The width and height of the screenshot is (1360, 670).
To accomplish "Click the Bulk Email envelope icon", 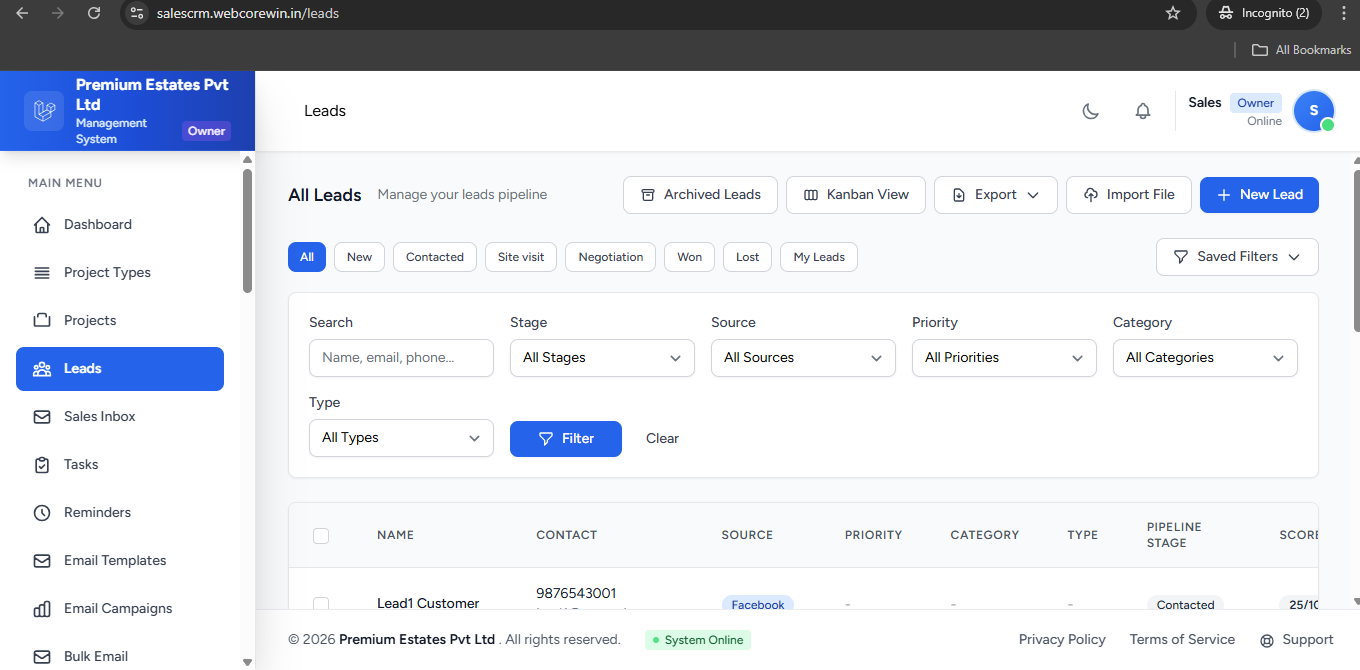I will 42,657.
